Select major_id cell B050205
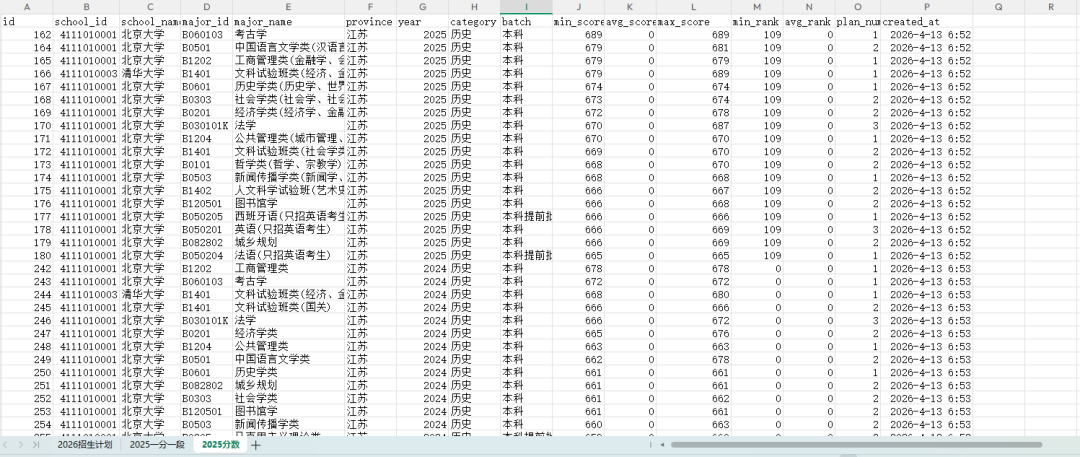The image size is (1080, 457). point(207,216)
